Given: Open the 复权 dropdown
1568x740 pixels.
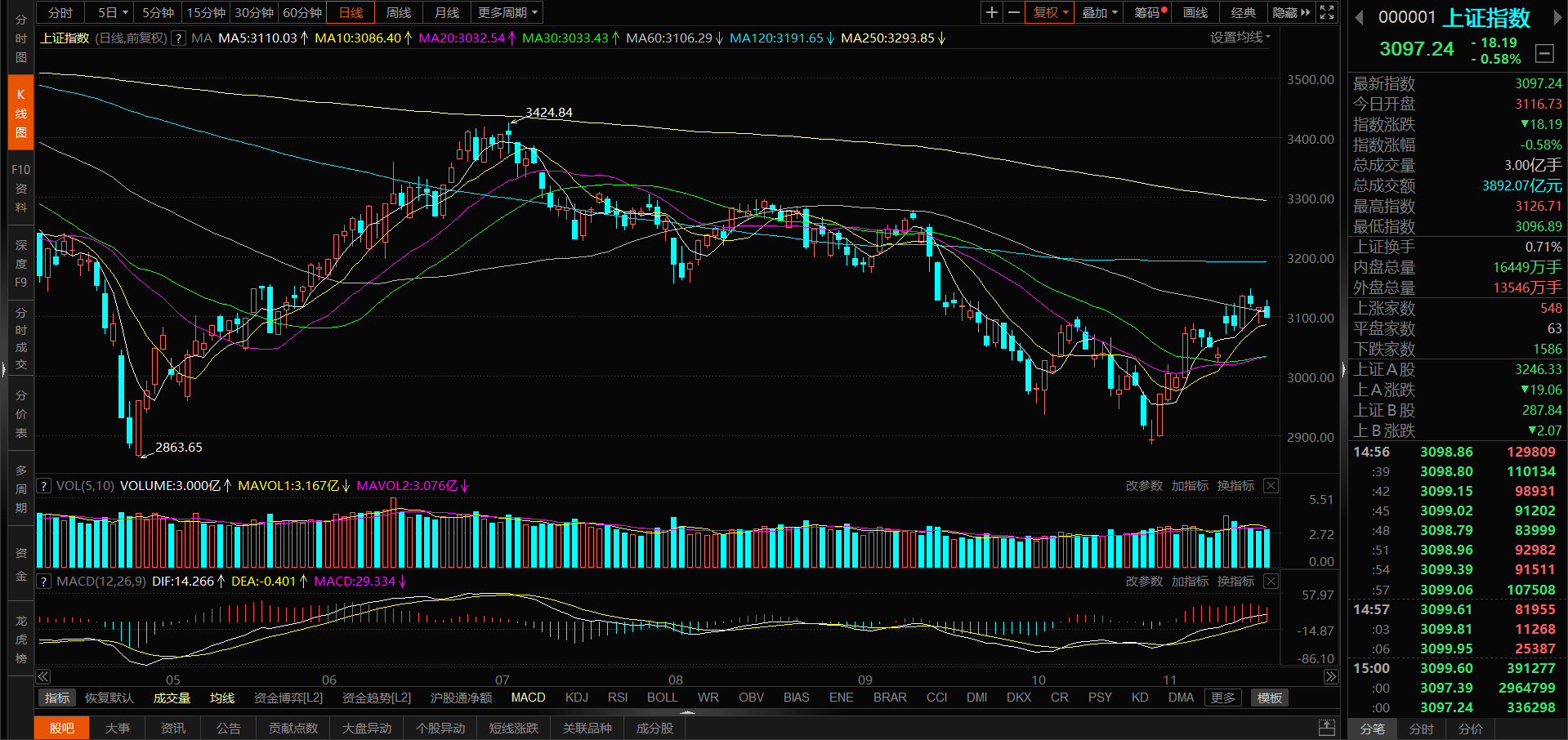Looking at the screenshot, I should [1050, 12].
